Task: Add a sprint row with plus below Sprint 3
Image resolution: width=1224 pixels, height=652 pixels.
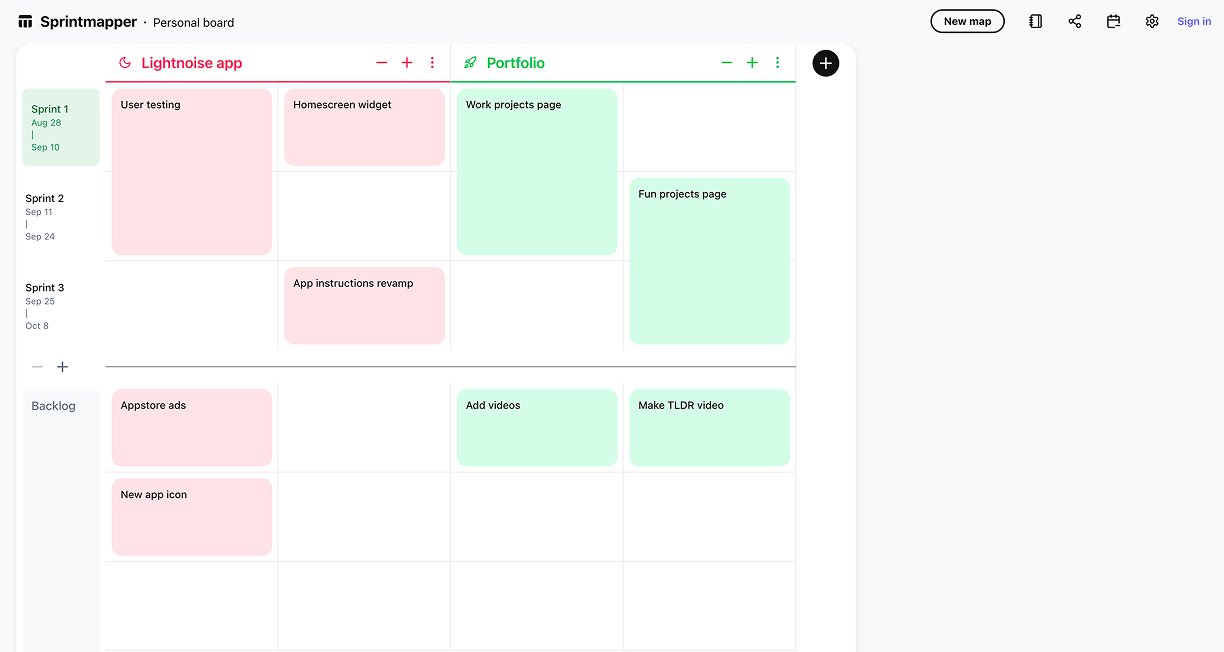Action: click(62, 367)
